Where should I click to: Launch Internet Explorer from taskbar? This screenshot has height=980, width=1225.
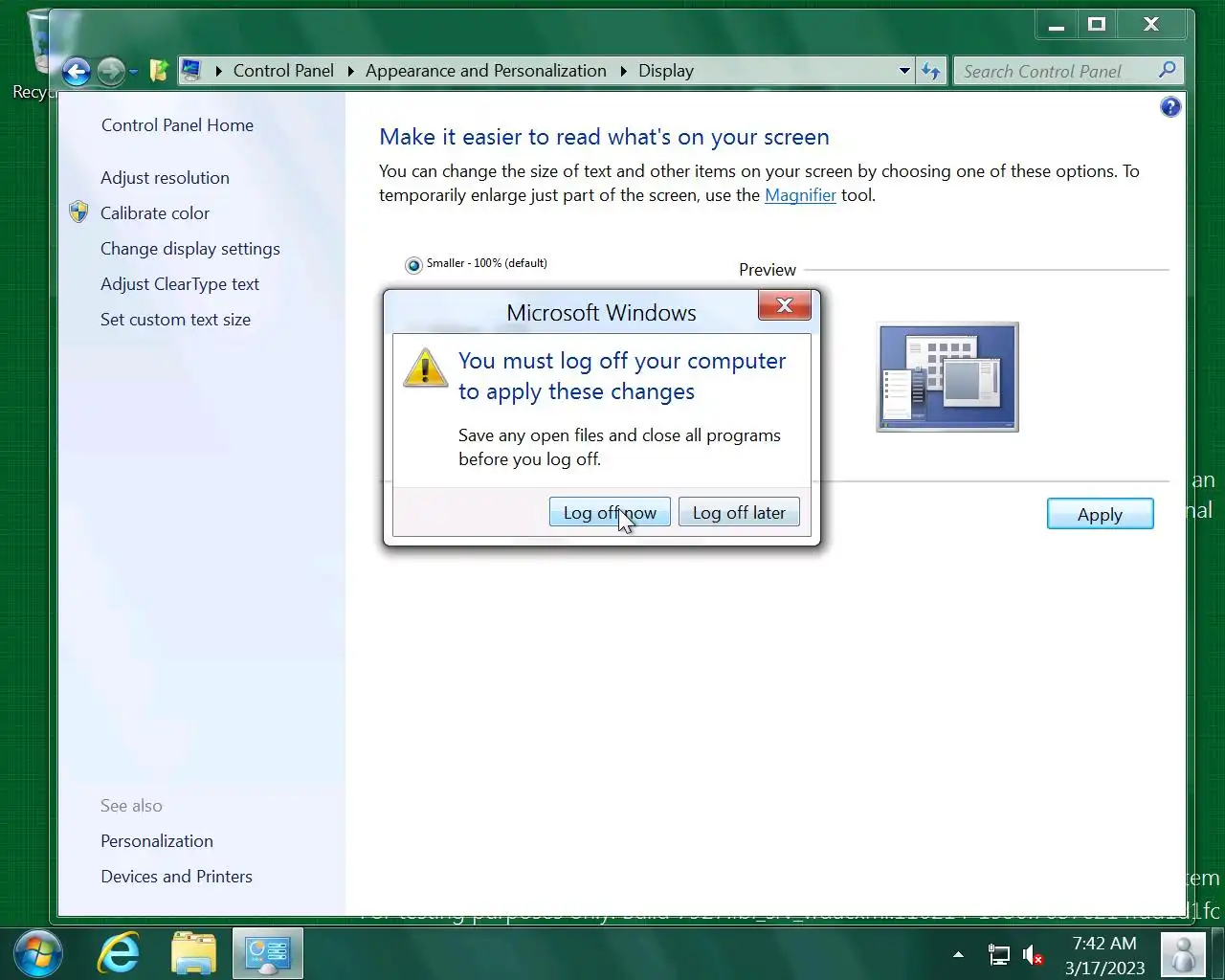click(119, 954)
